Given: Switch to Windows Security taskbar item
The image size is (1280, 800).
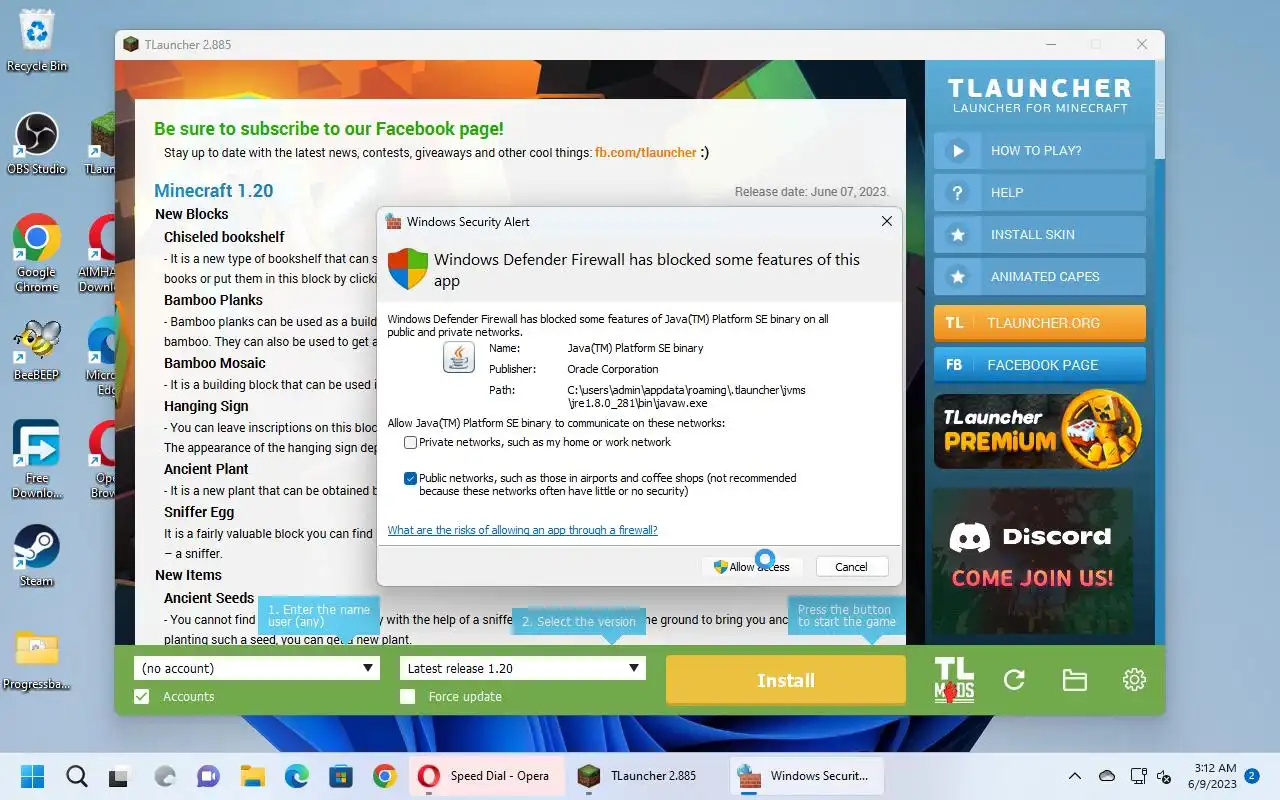Looking at the screenshot, I should coord(805,776).
